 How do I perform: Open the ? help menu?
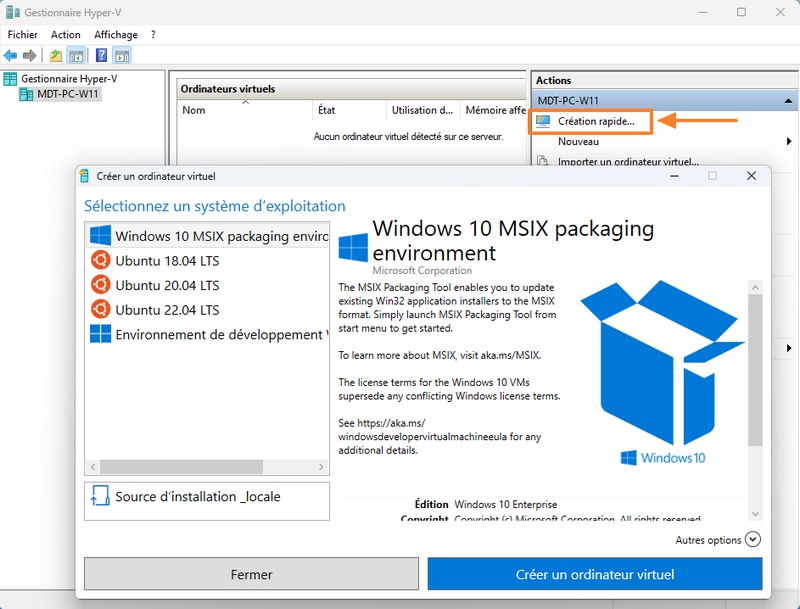(x=153, y=35)
